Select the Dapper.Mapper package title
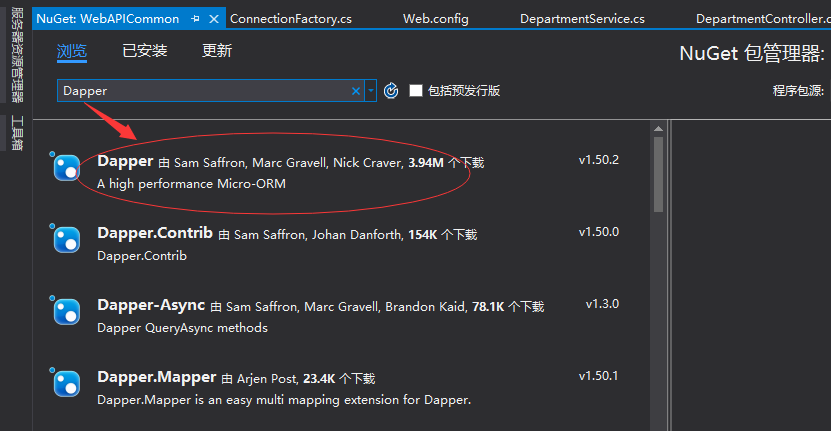Screen dimensions: 831x431 pos(157,377)
